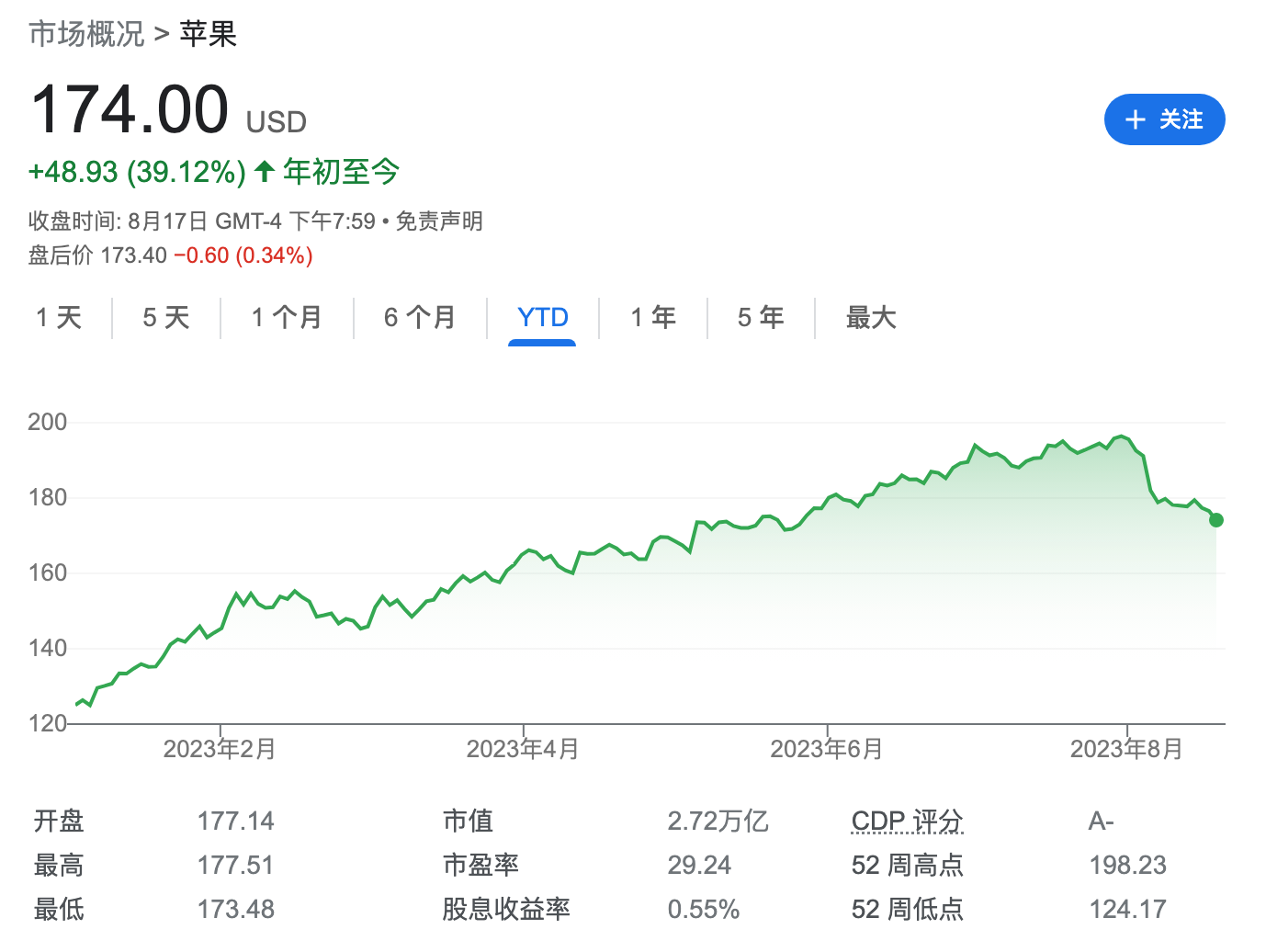Click the 关注 follow button
Viewport: 1266px width, 952px height.
[x=1164, y=119]
